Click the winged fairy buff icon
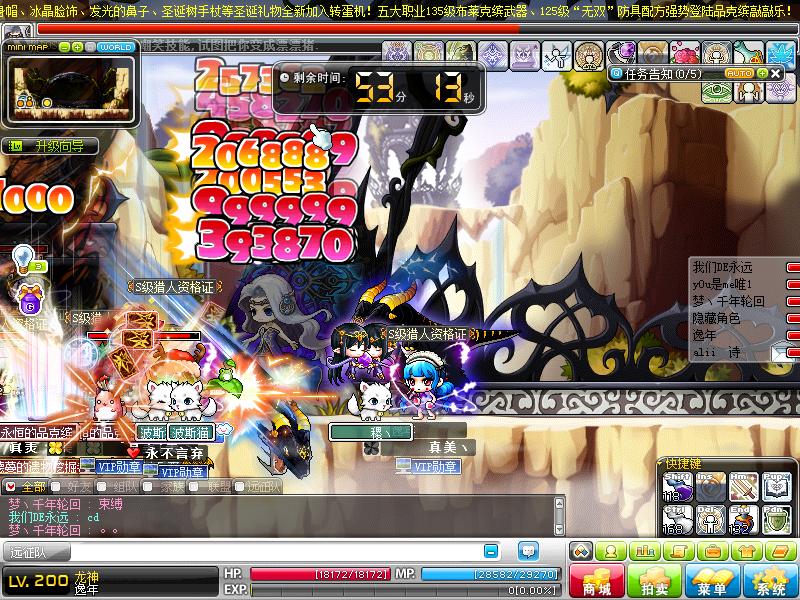The height and width of the screenshot is (600, 800). click(x=557, y=55)
